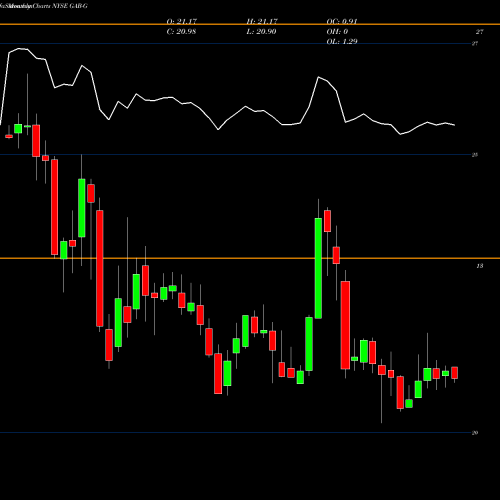Click the chart title ending in 'NYSE GAB-G'
The width and height of the screenshot is (500, 500).
[44, 6]
